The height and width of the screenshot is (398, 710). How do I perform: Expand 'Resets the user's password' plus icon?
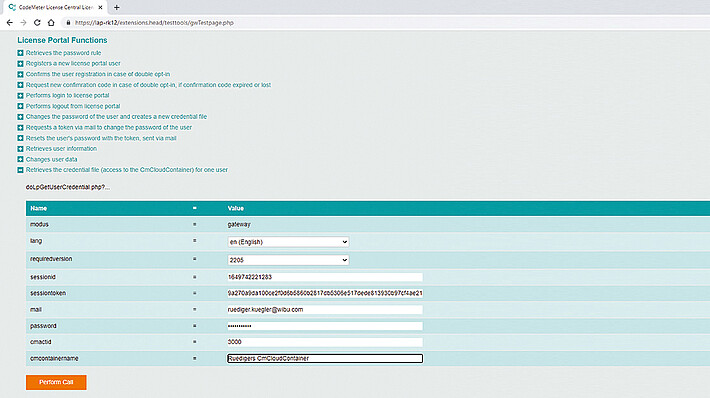point(20,138)
